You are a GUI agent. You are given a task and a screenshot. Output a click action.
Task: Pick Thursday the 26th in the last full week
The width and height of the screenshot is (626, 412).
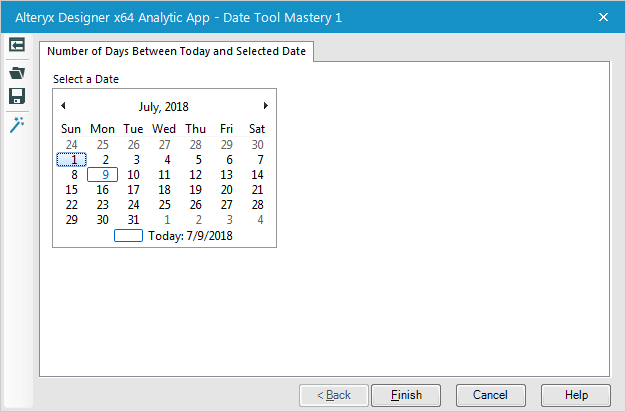click(195, 204)
